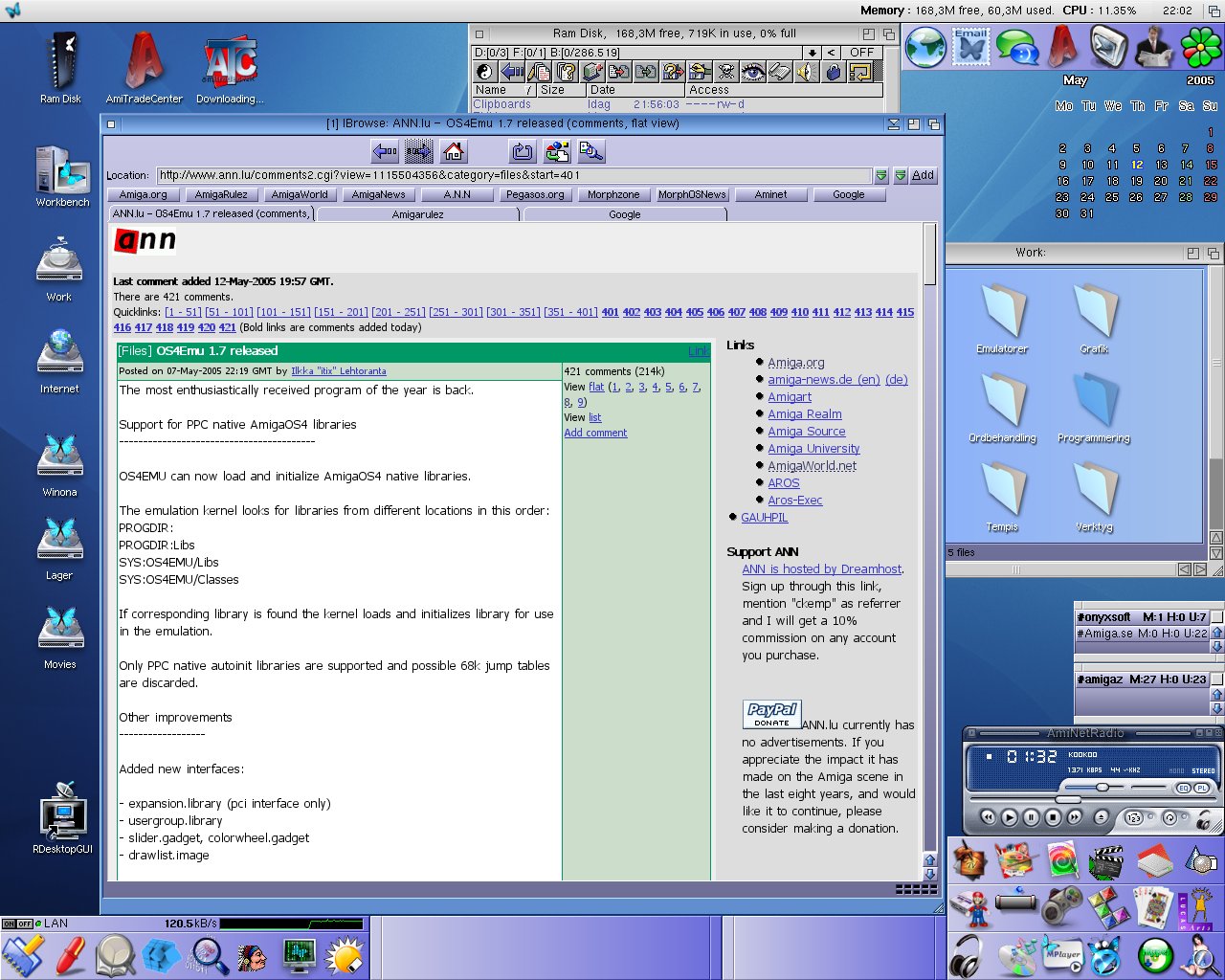Toggle the OFF button in Ram Disk window
This screenshot has height=980, width=1225.
pyautogui.click(x=861, y=53)
